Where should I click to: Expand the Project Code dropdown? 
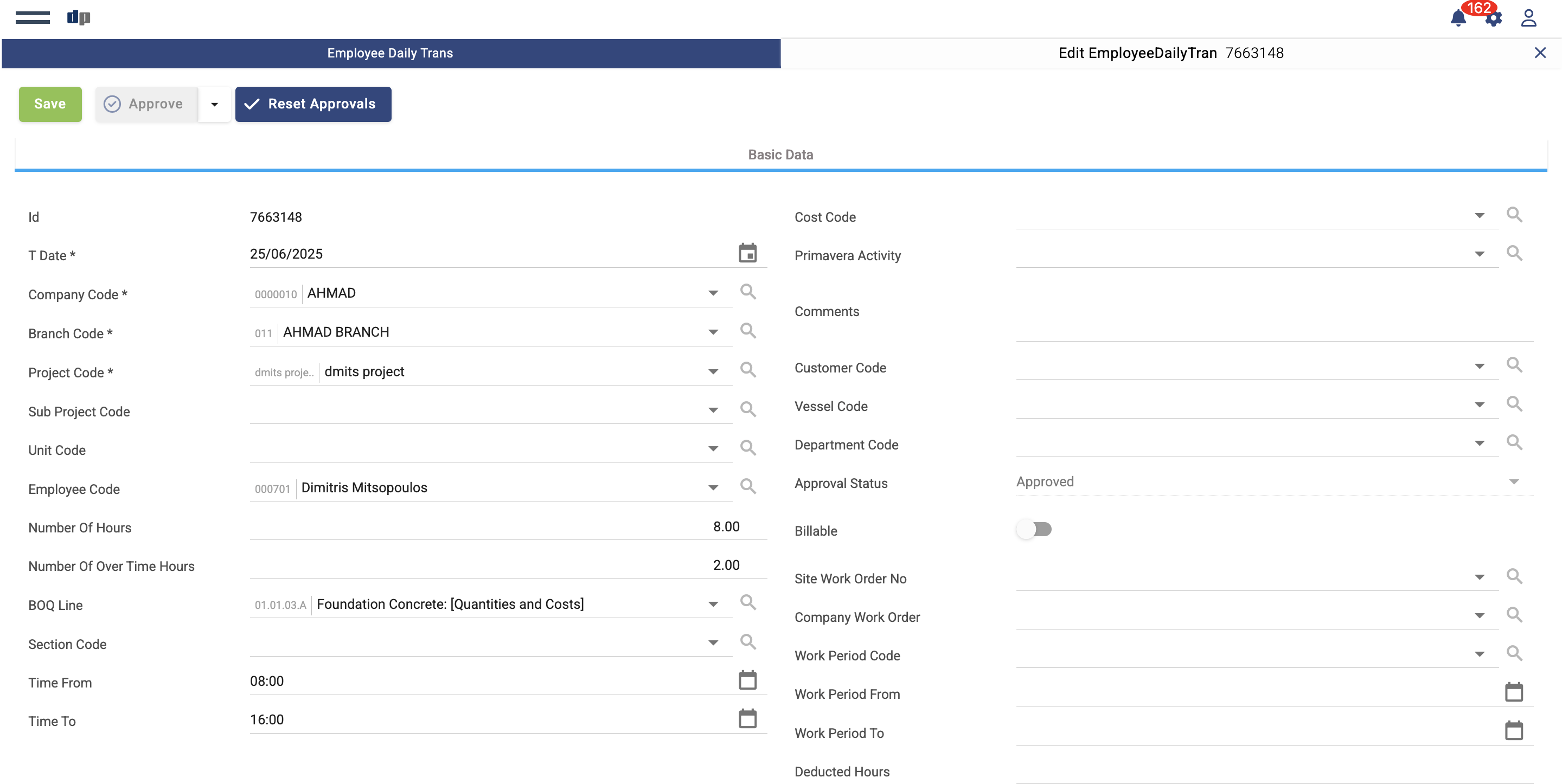coord(713,371)
